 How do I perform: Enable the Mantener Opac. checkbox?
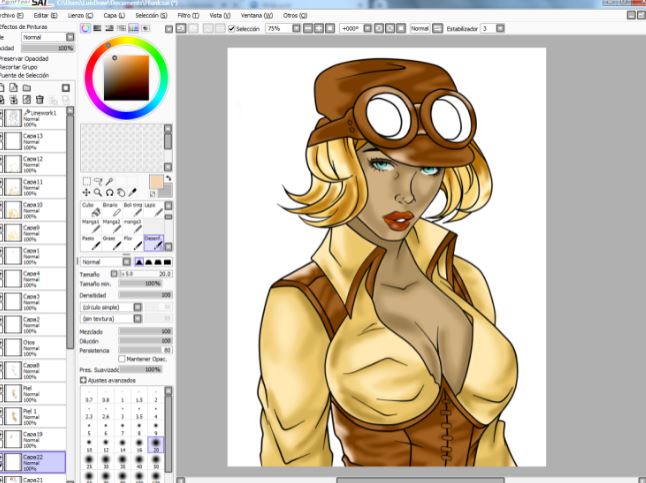(122, 358)
